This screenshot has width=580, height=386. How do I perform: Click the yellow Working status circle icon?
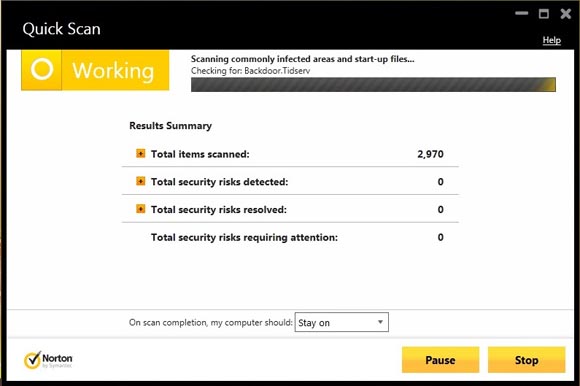coord(42,69)
